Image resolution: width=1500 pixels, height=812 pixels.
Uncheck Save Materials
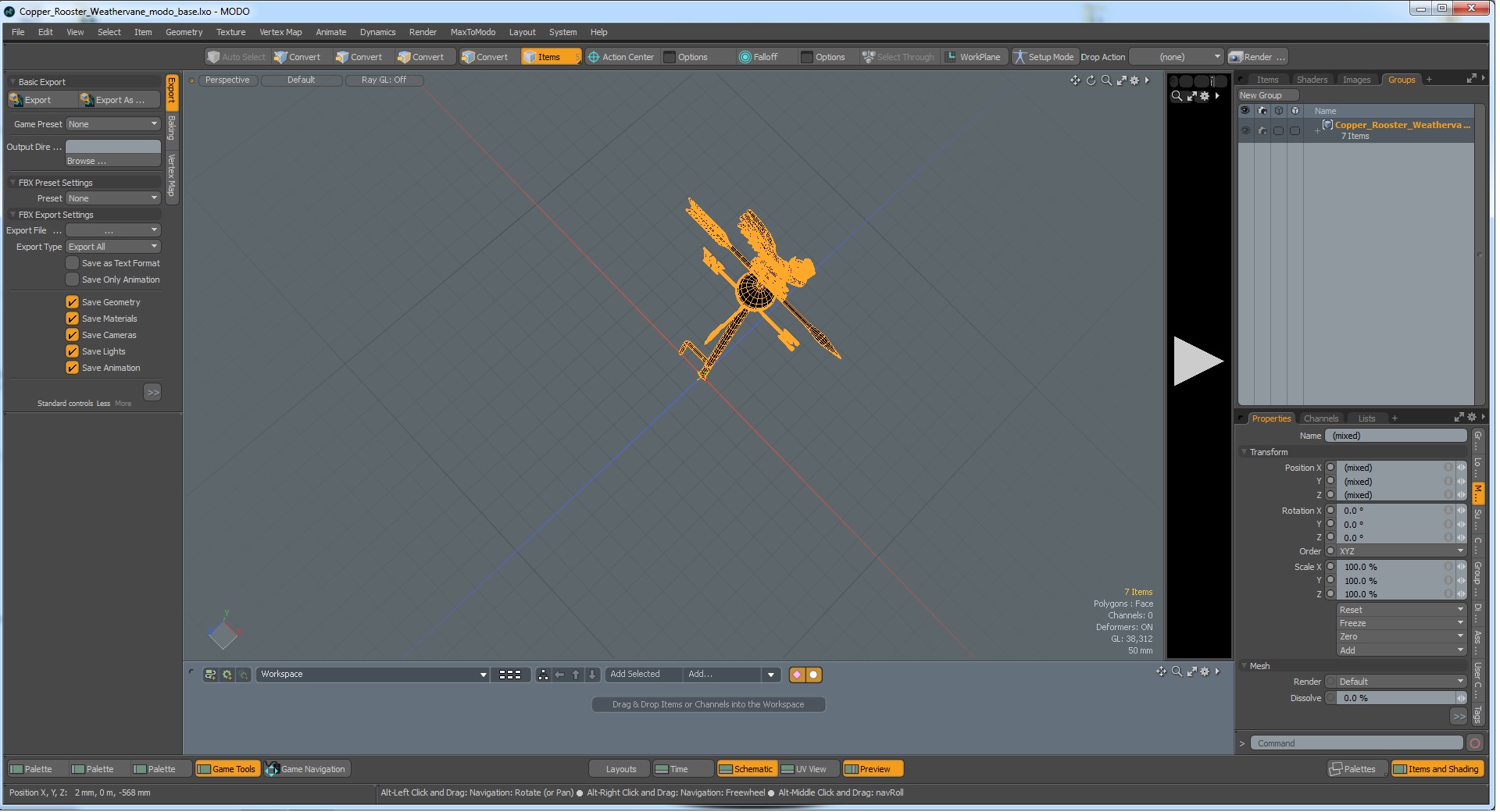(x=73, y=319)
